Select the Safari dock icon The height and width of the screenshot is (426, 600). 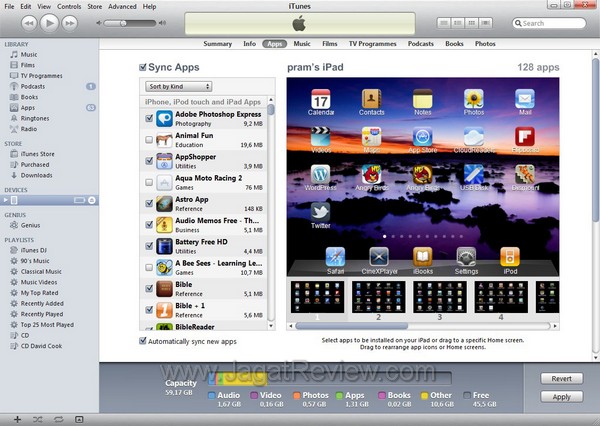coord(335,257)
